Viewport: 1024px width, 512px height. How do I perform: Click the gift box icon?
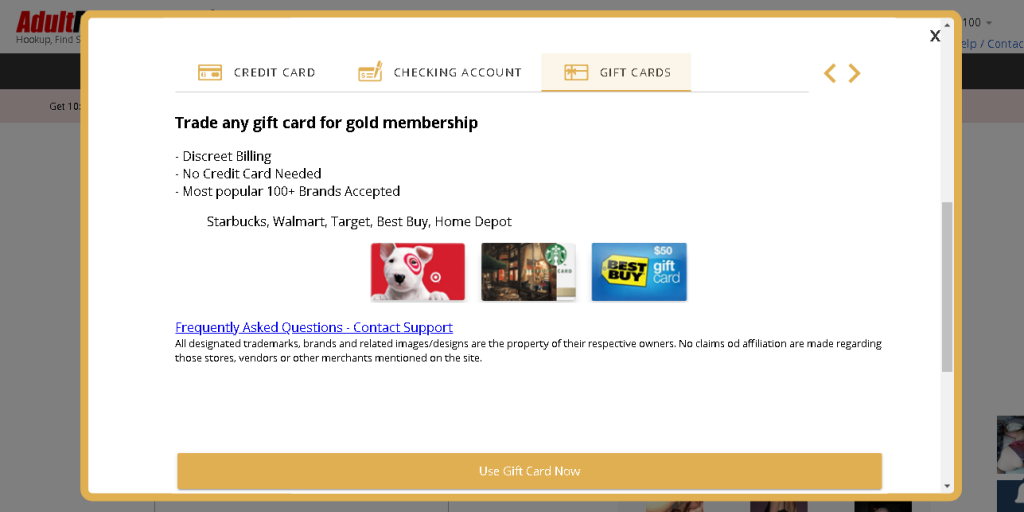coord(576,72)
